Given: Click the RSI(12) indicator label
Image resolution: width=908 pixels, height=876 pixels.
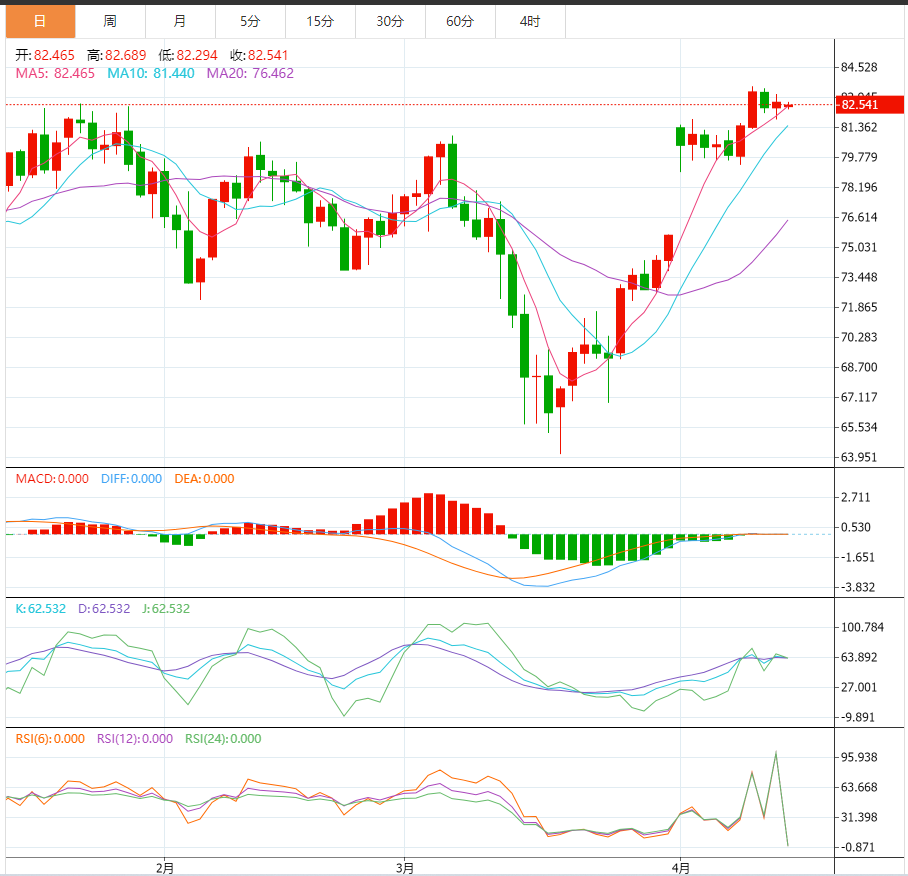Looking at the screenshot, I should click(x=134, y=739).
